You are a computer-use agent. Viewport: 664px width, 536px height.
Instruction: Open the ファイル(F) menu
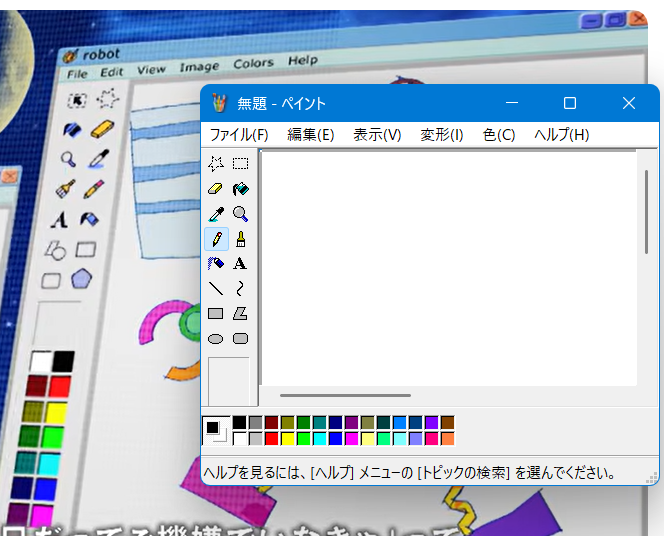(239, 135)
